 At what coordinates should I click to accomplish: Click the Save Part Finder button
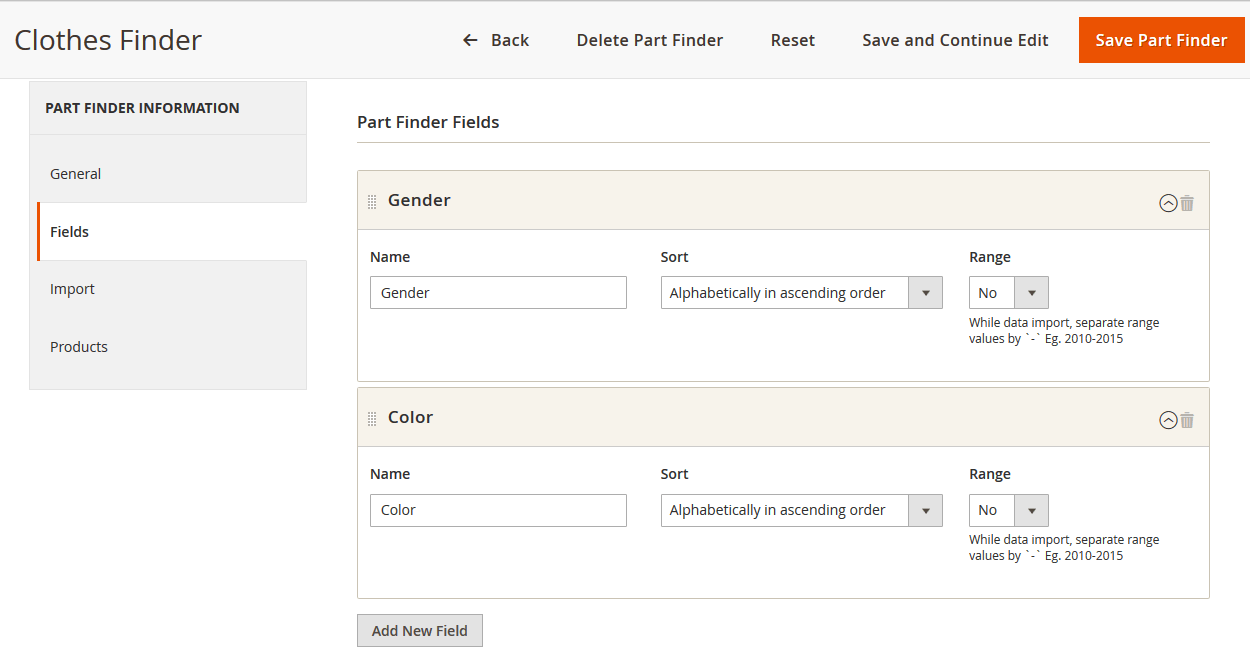[1161, 40]
